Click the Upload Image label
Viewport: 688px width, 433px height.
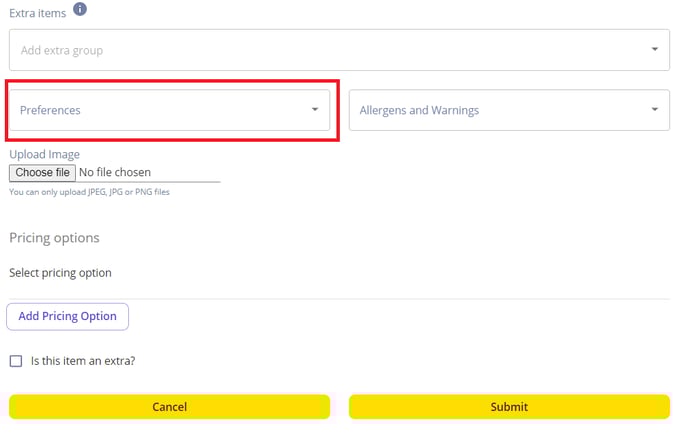click(x=45, y=154)
